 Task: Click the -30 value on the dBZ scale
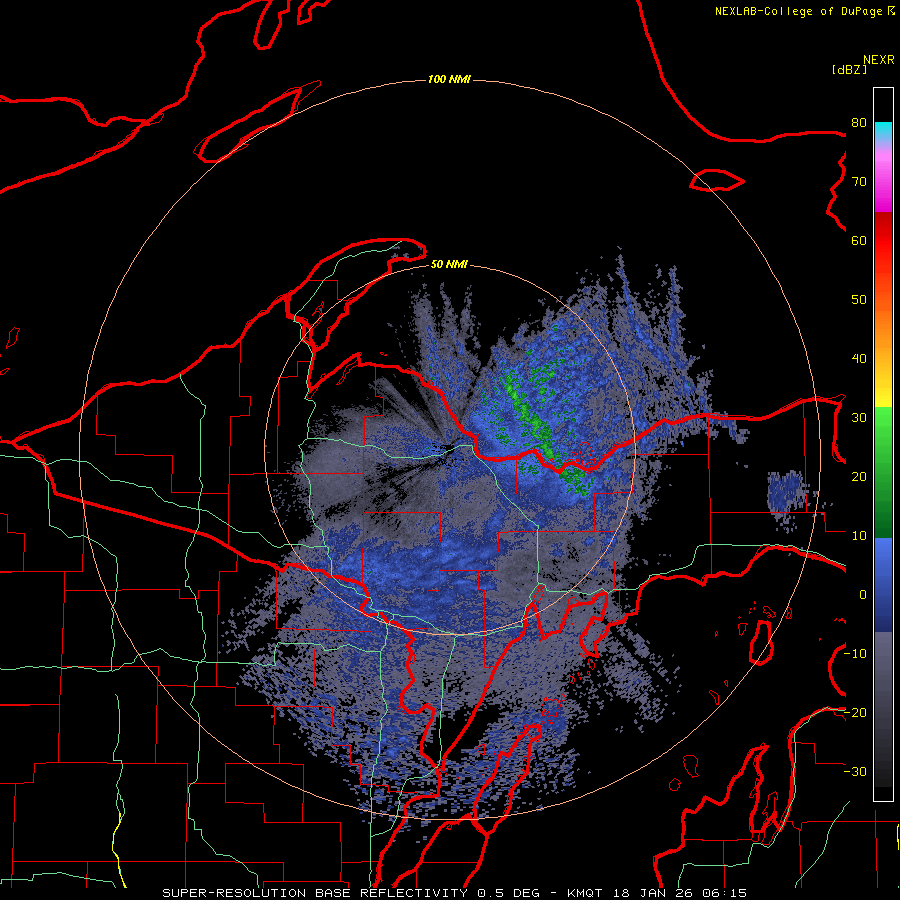coord(855,771)
